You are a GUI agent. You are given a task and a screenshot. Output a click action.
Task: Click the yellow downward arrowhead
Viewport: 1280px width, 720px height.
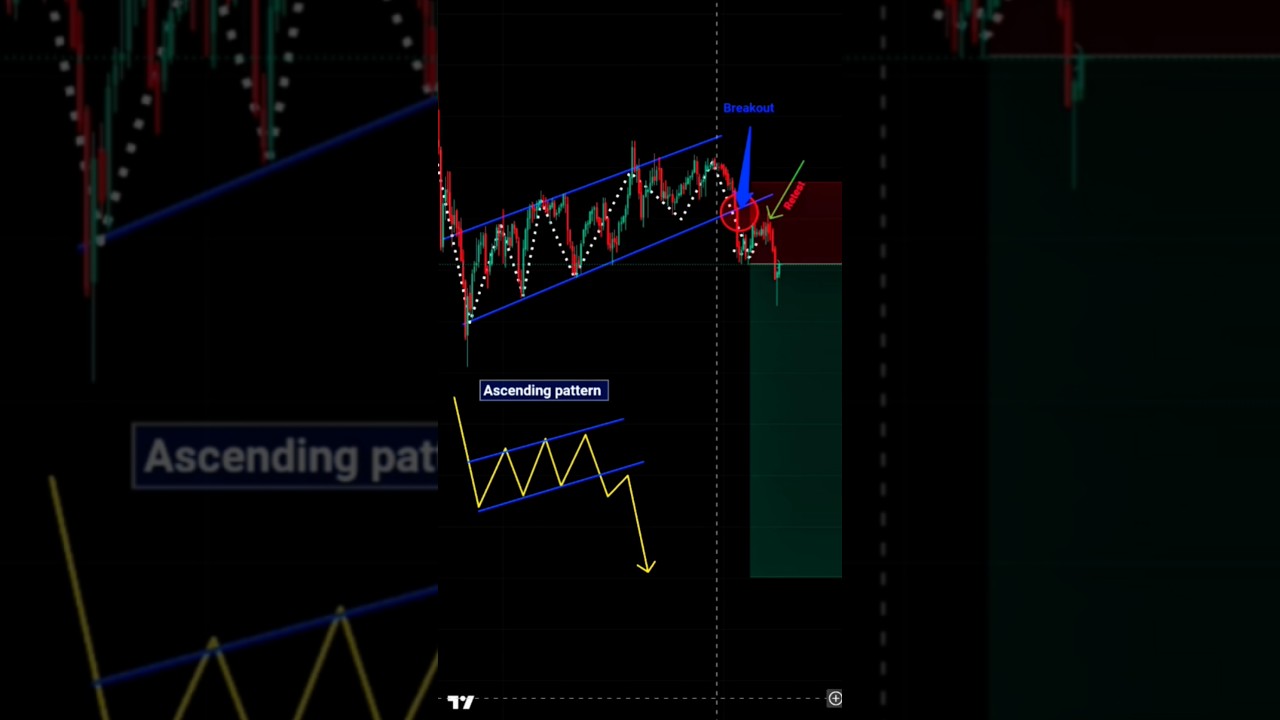point(647,567)
